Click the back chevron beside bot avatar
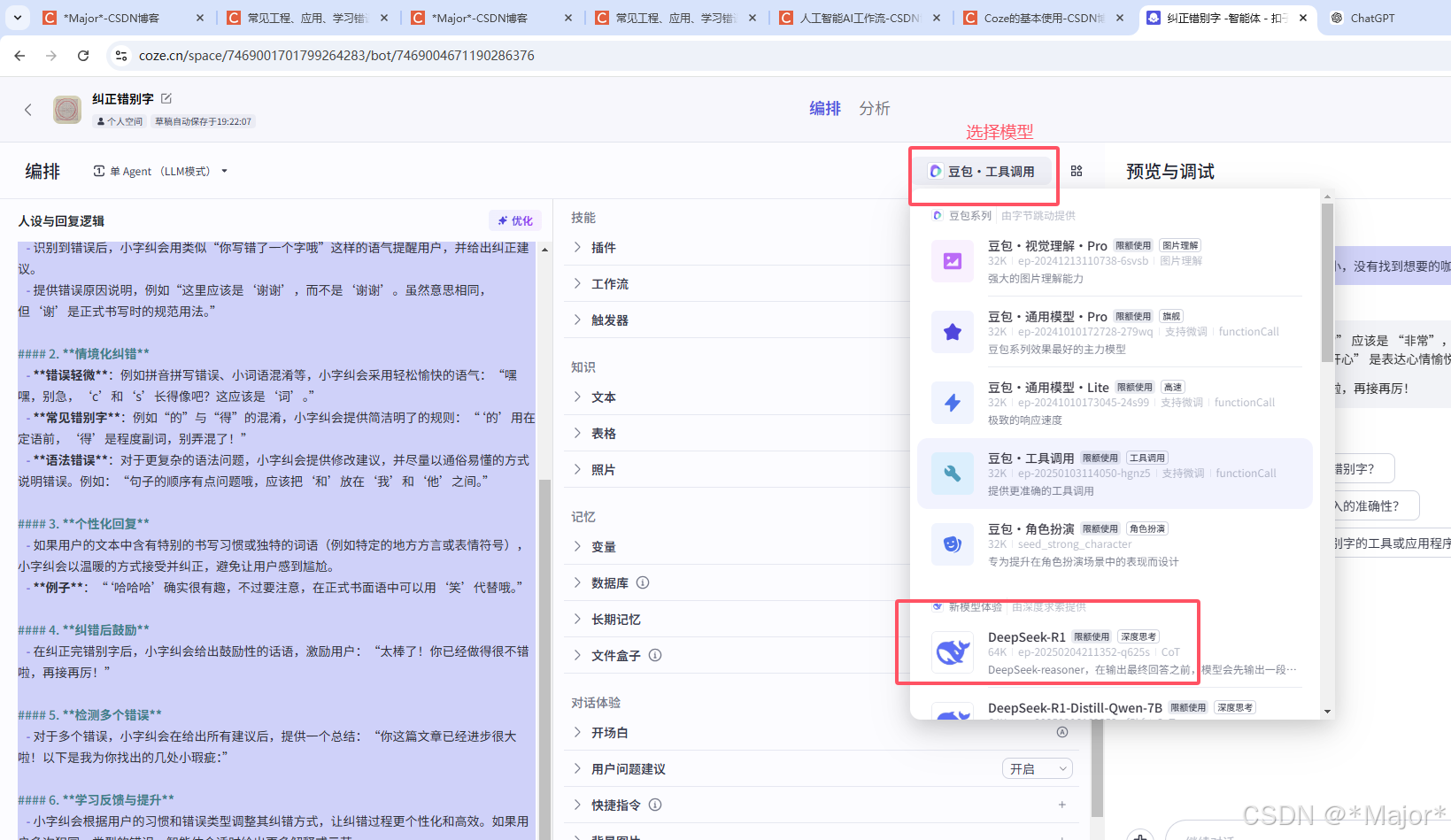This screenshot has width=1451, height=840. click(28, 110)
